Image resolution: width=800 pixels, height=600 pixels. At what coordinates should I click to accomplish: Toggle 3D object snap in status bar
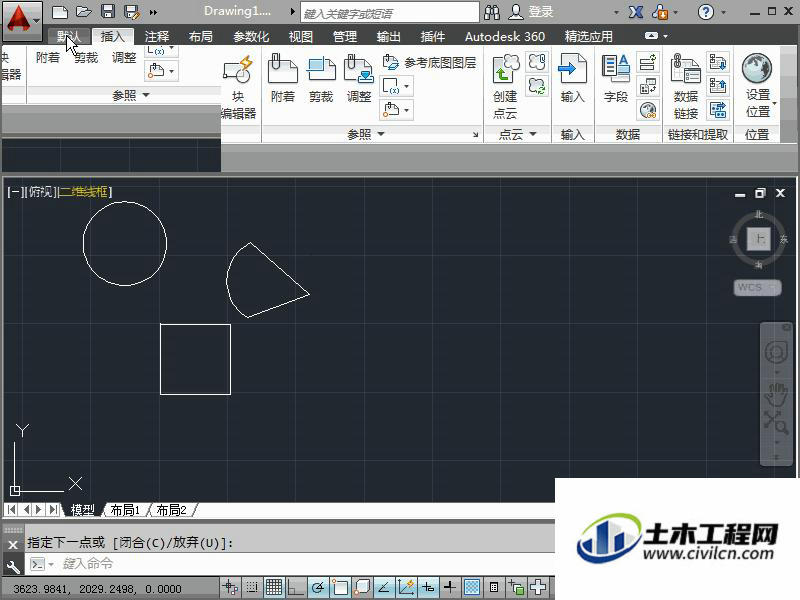[362, 587]
